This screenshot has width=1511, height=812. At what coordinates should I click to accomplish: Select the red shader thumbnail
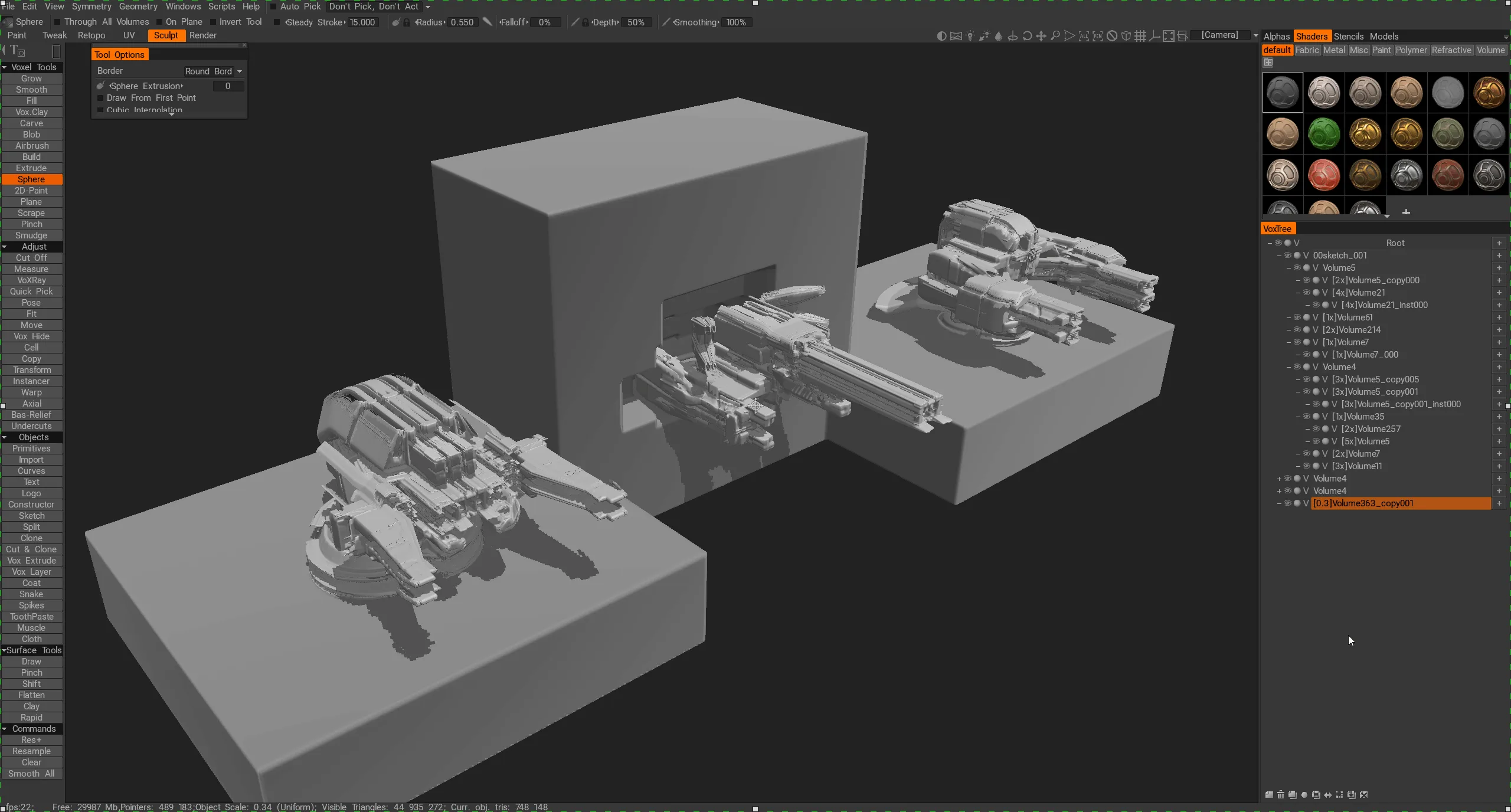1323,175
